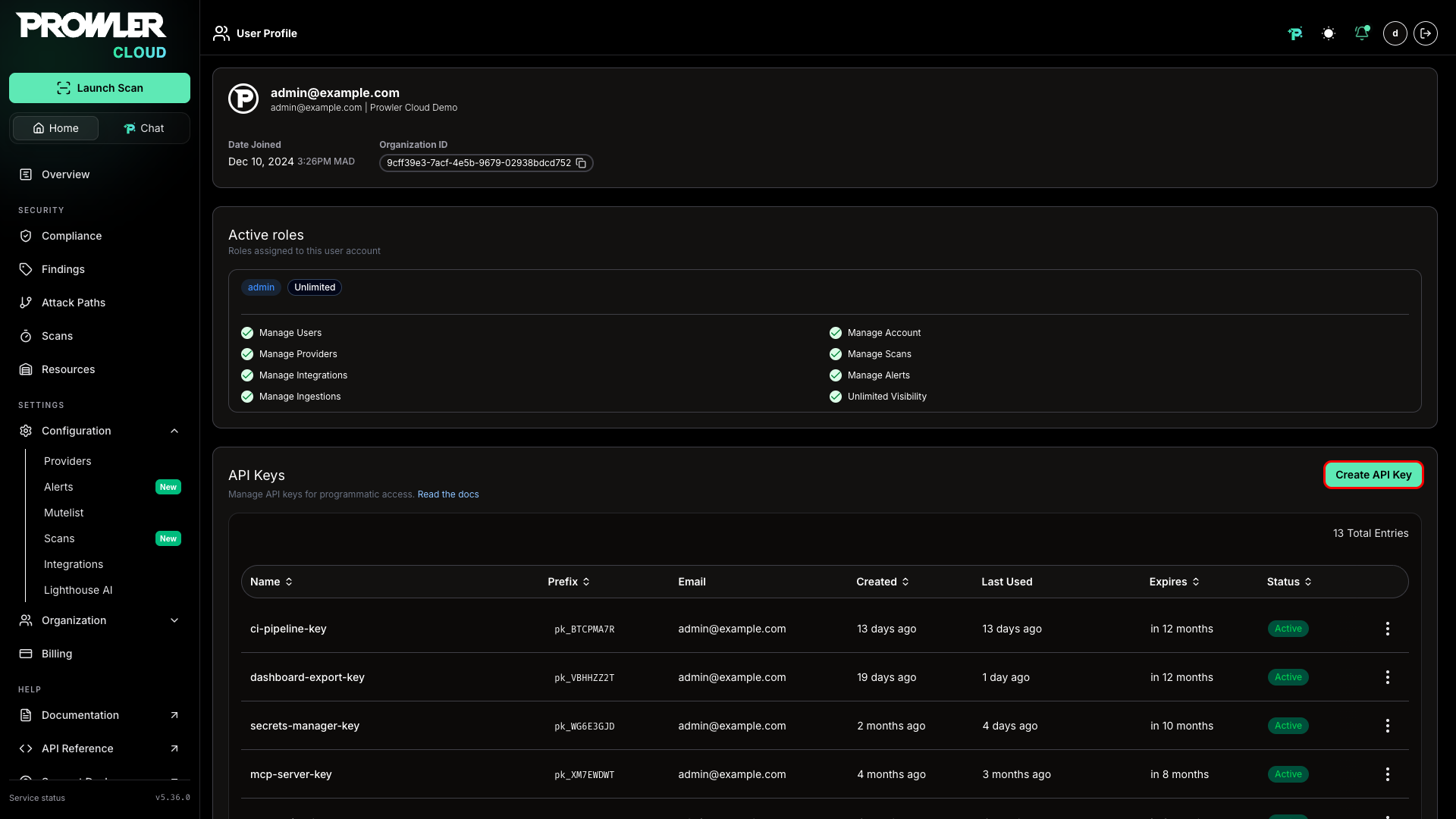Switch to the Home tab

[x=55, y=128]
